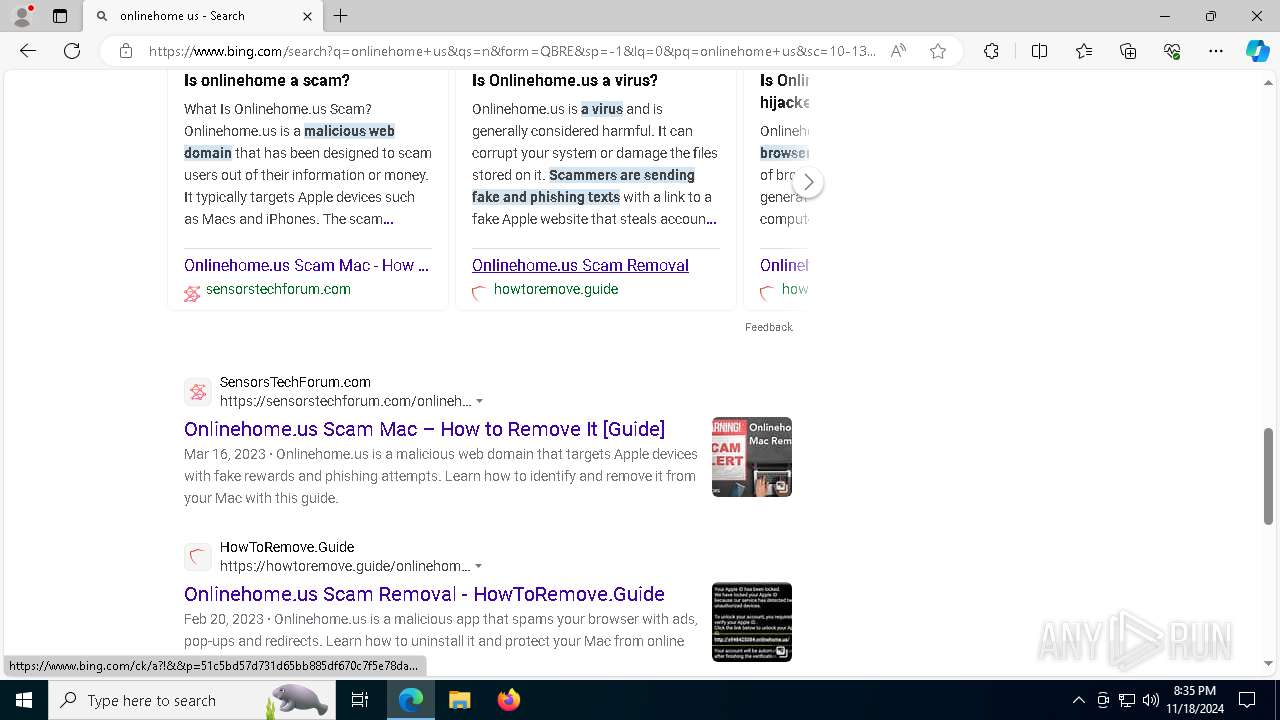Click HowToRemove.Guide site name
Screen dimensions: 1280x720
(x=287, y=547)
